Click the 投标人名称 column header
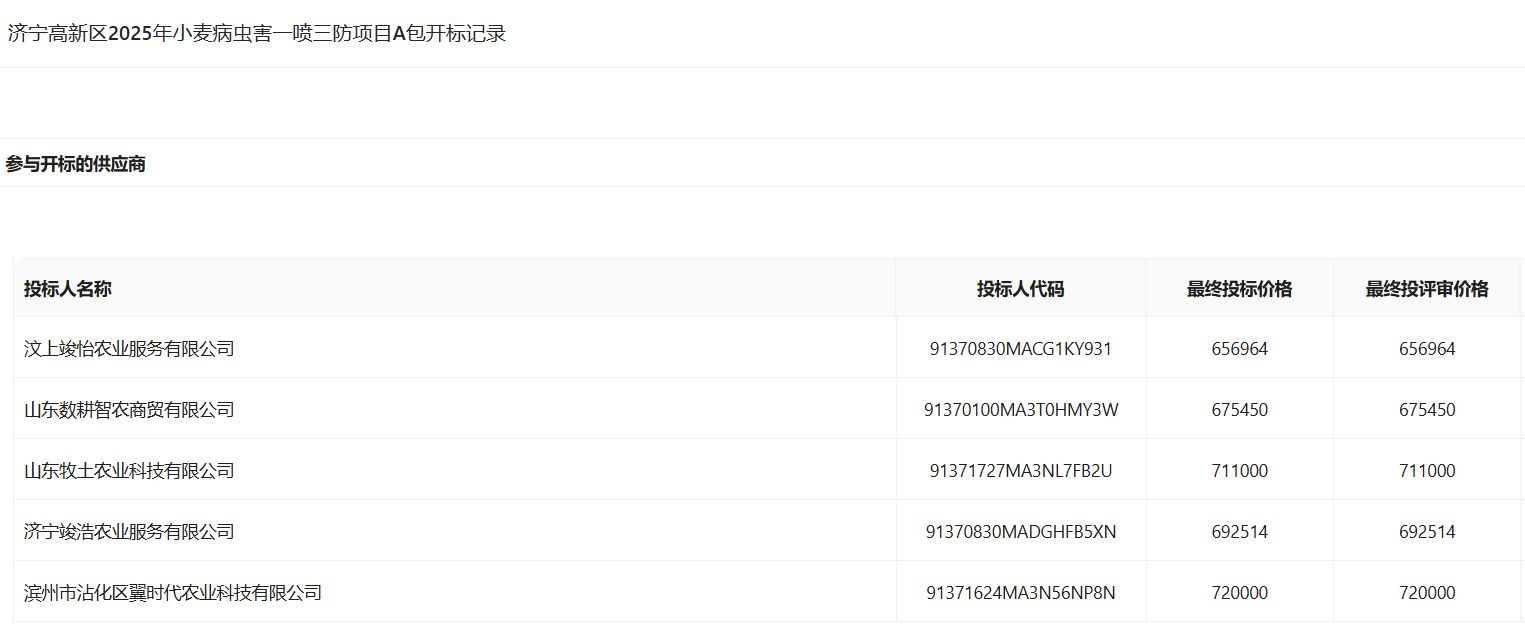This screenshot has height=635, width=1525. [x=68, y=289]
